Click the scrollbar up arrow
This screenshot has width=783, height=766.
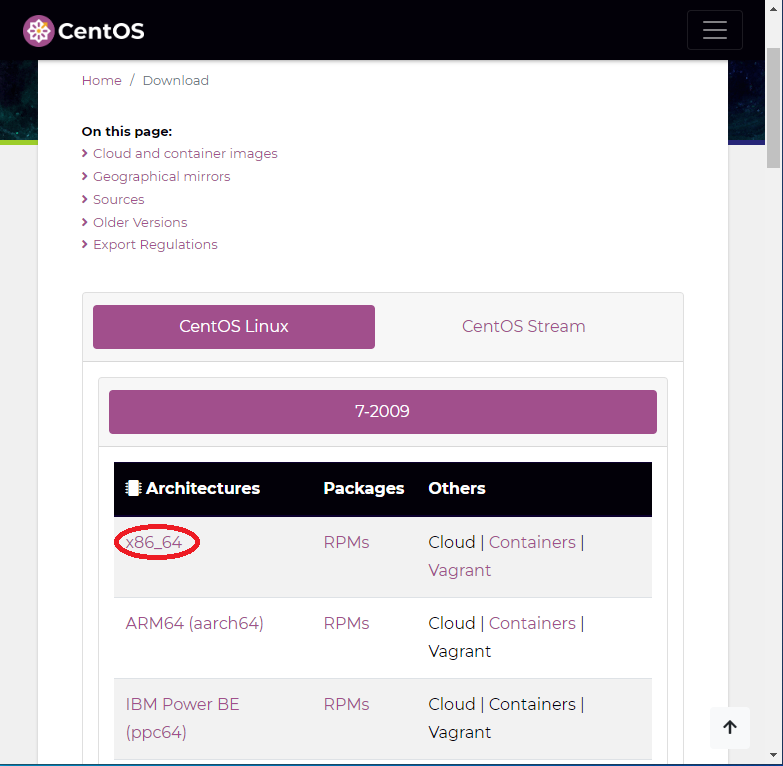(774, 9)
